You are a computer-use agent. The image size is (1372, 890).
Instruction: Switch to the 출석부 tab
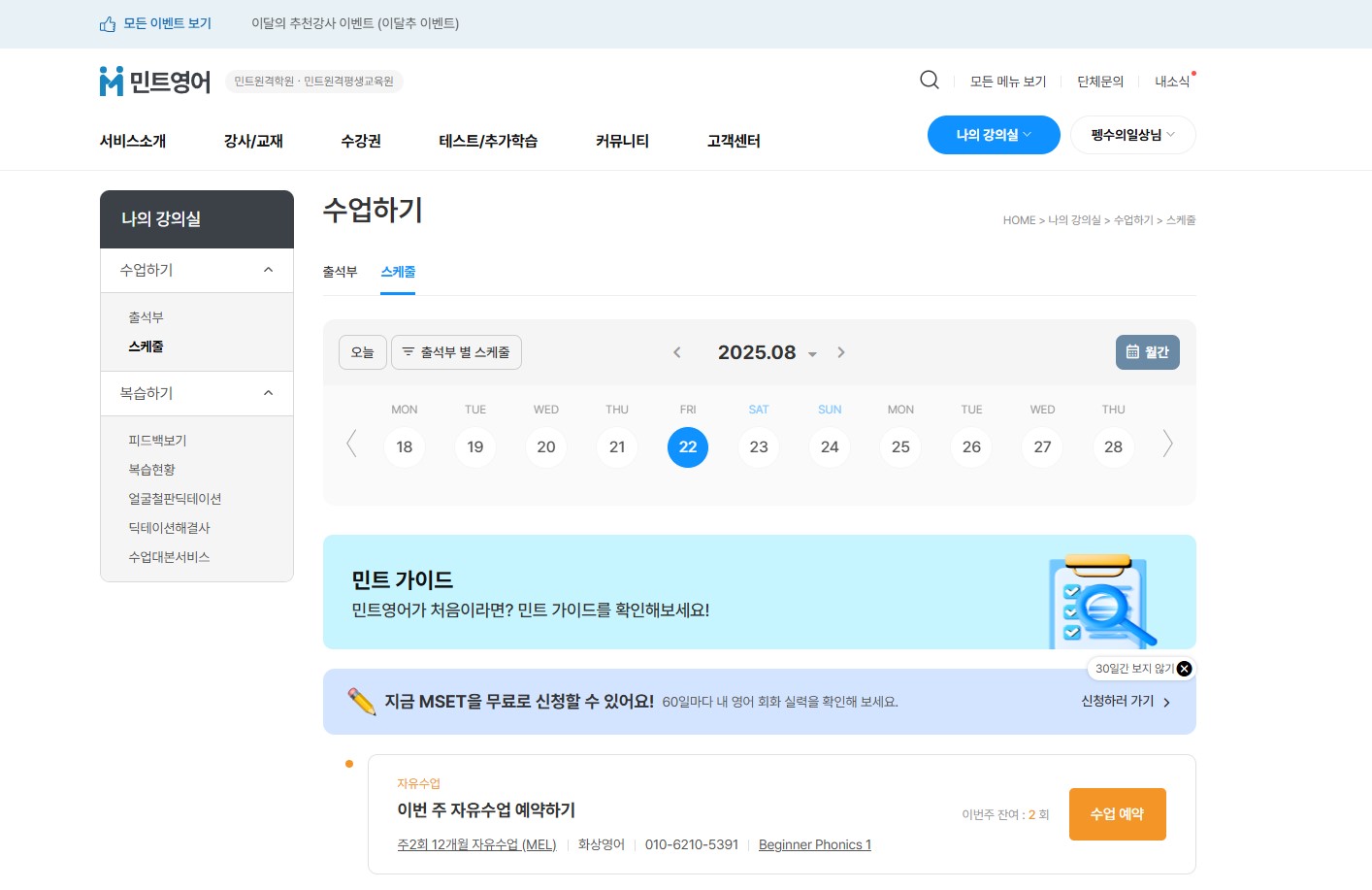point(340,272)
